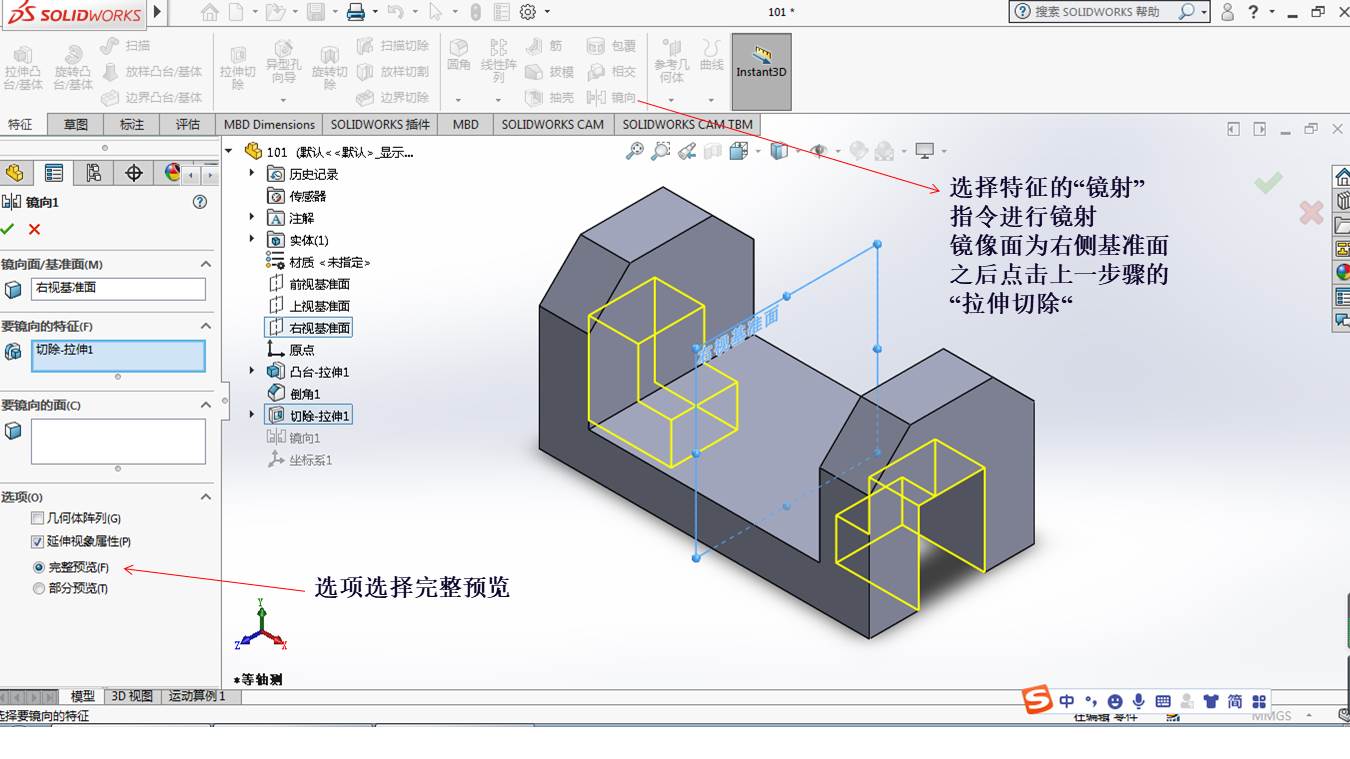
Task: Click the save icon in top toolbar
Action: [316, 12]
